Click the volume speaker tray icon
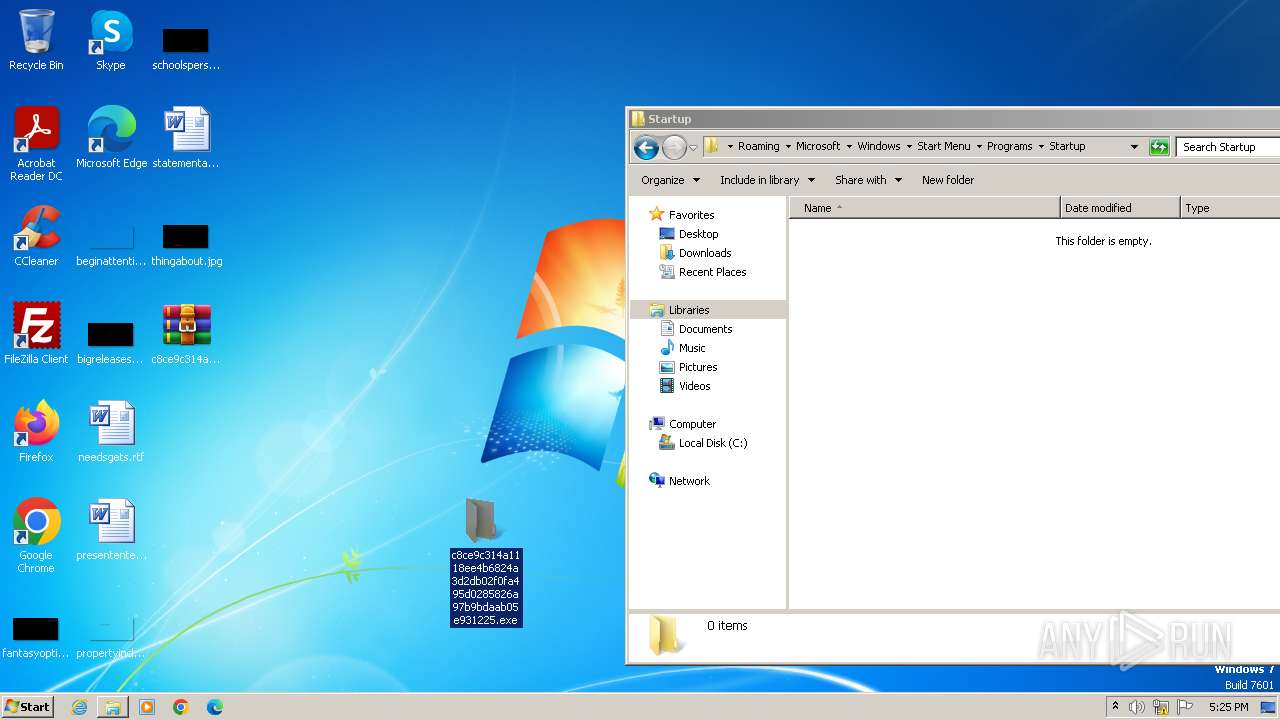1280x720 pixels. tap(1137, 707)
